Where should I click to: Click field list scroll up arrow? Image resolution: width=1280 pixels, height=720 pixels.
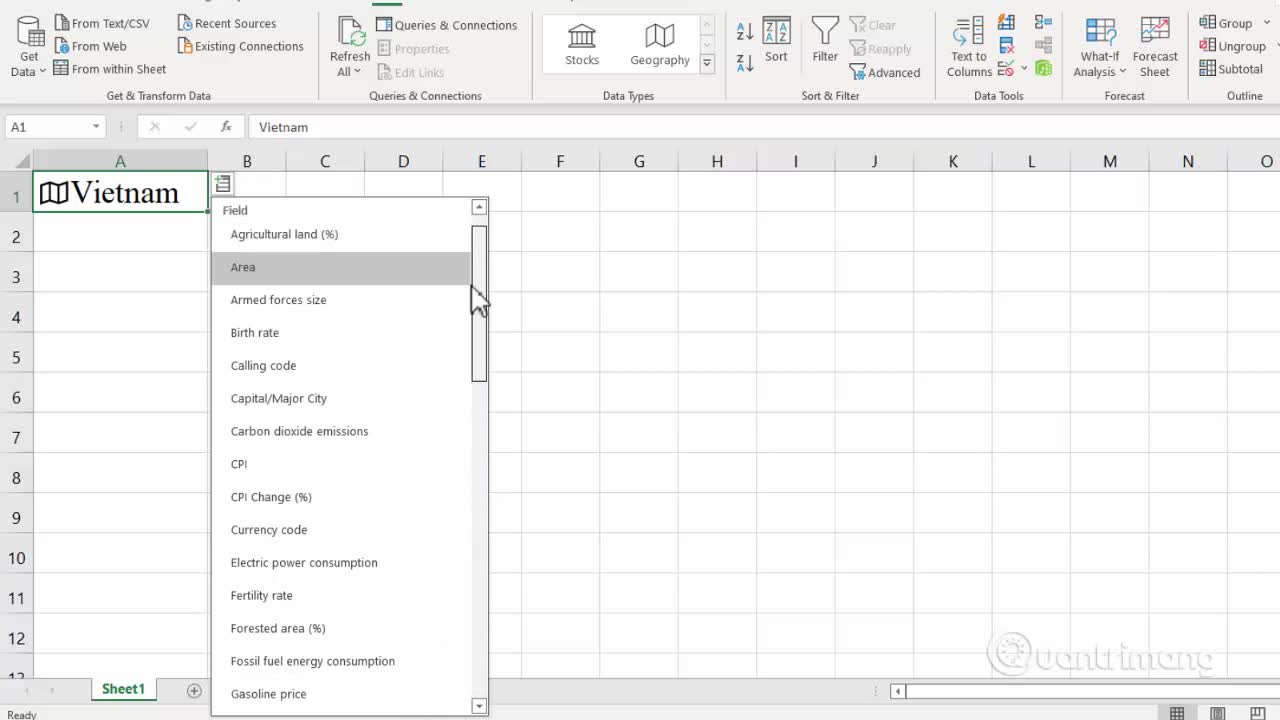coord(479,207)
